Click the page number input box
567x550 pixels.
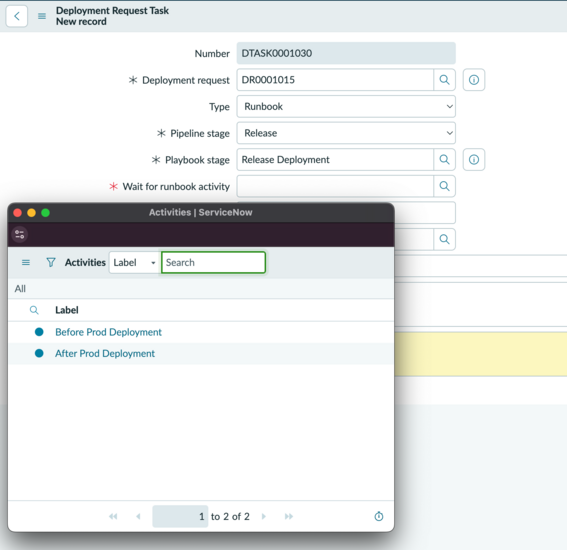point(180,516)
